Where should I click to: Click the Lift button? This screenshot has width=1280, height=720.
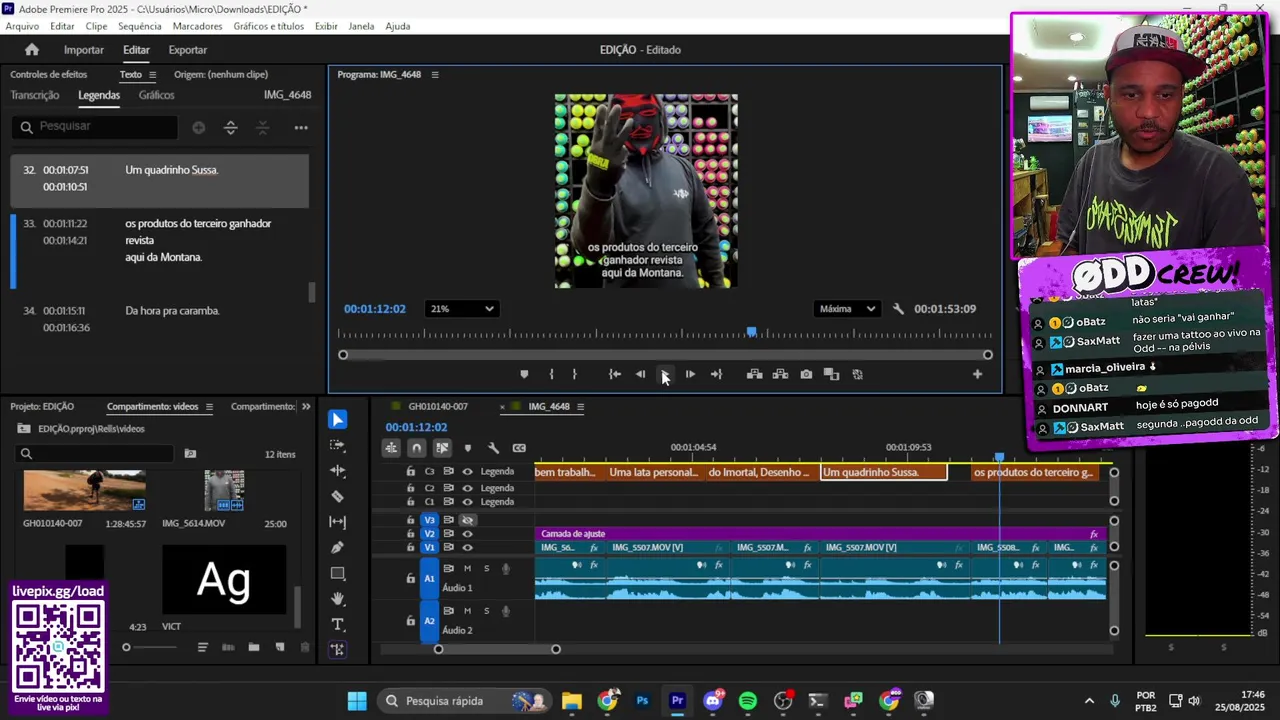point(755,374)
